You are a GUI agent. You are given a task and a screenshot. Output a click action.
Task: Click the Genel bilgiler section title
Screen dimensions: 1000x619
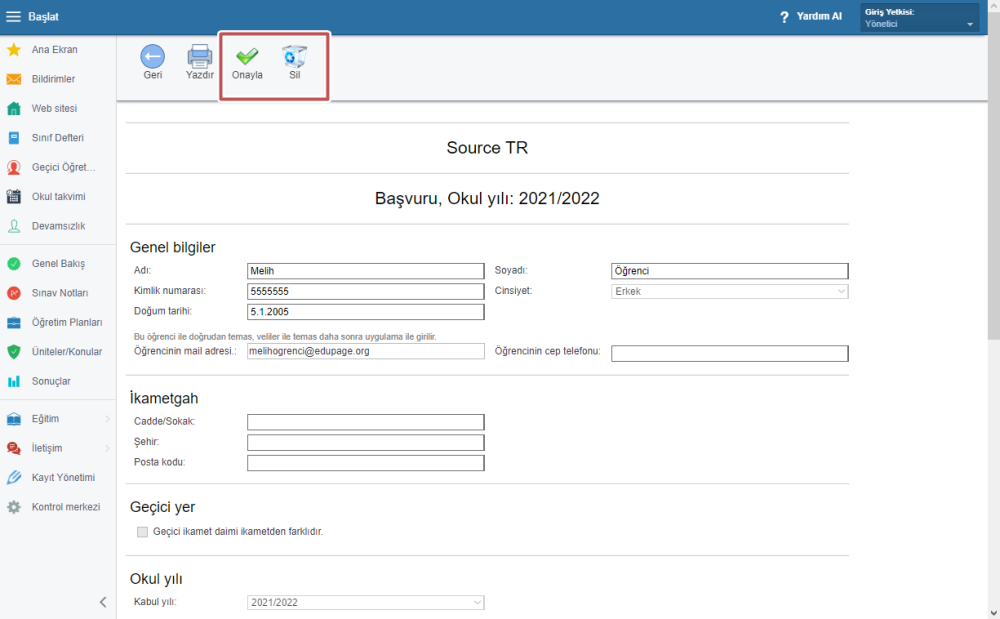tap(173, 247)
